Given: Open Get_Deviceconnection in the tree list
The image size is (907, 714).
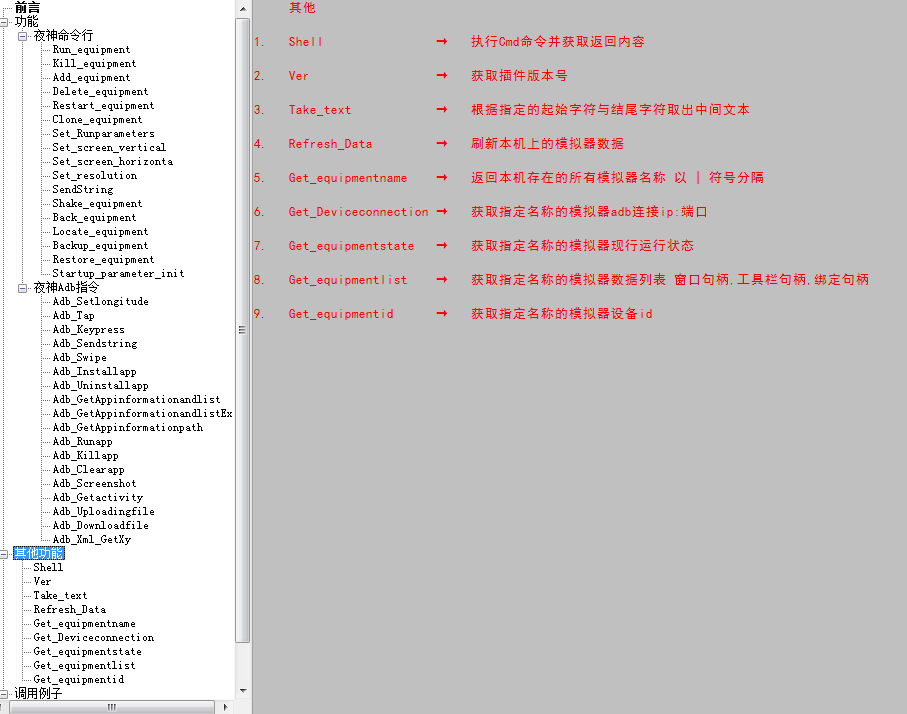Looking at the screenshot, I should tap(94, 638).
